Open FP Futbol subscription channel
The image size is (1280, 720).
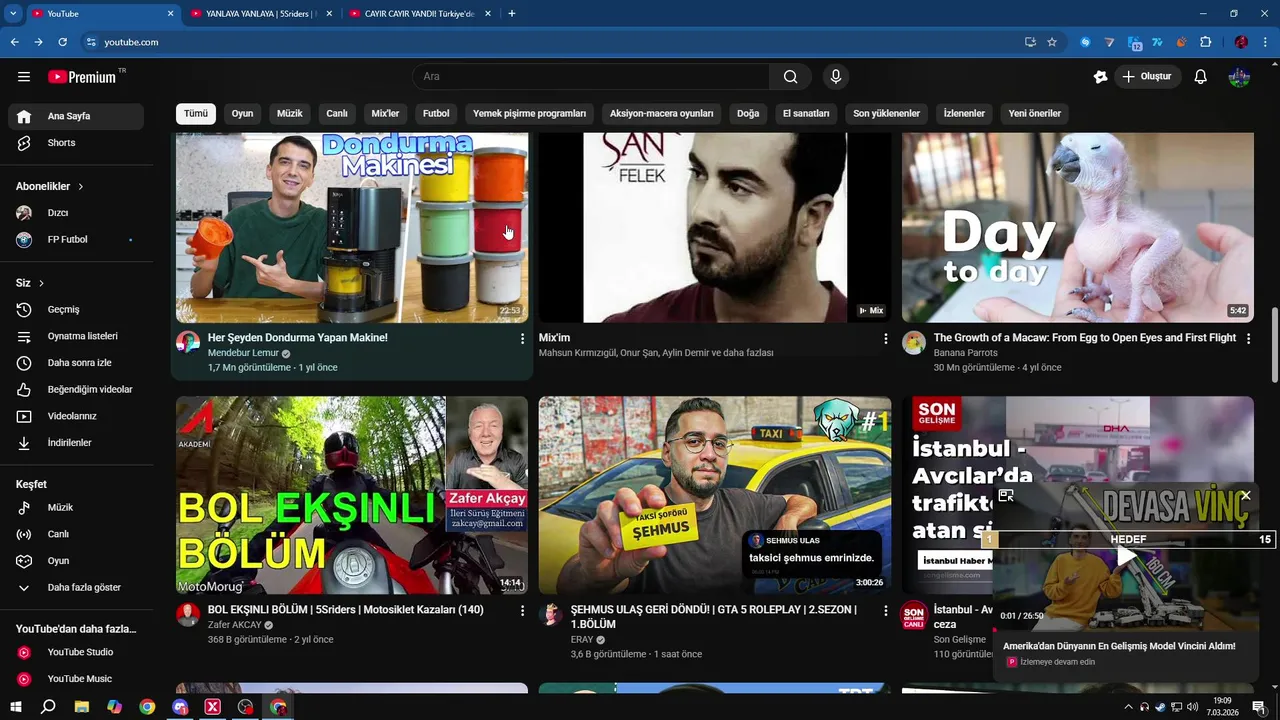click(76, 240)
